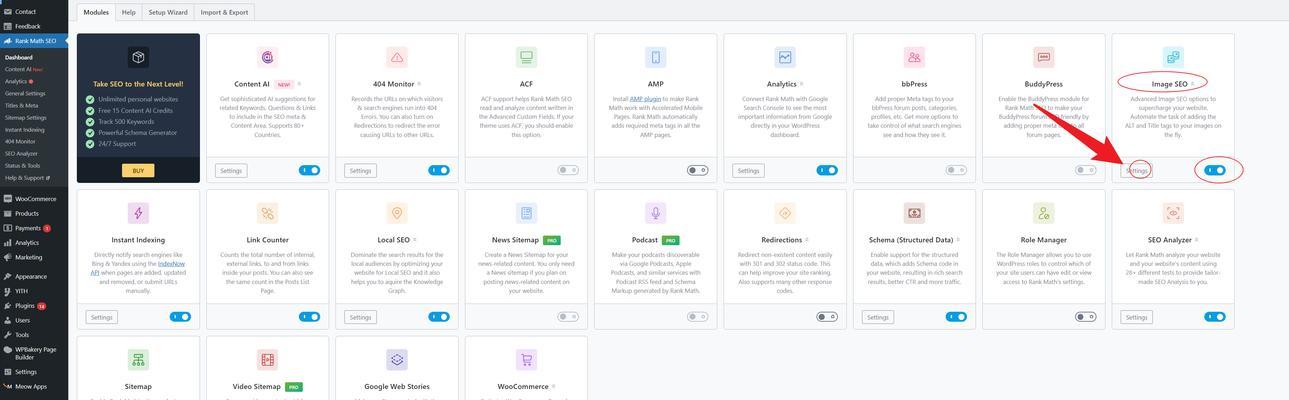This screenshot has height=400, width=1289.
Task: Open Image SEO Settings button
Action: 1136,170
